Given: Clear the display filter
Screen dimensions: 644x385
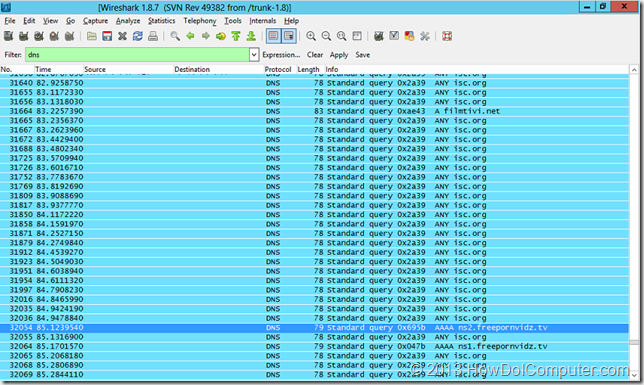Looking at the screenshot, I should [315, 55].
